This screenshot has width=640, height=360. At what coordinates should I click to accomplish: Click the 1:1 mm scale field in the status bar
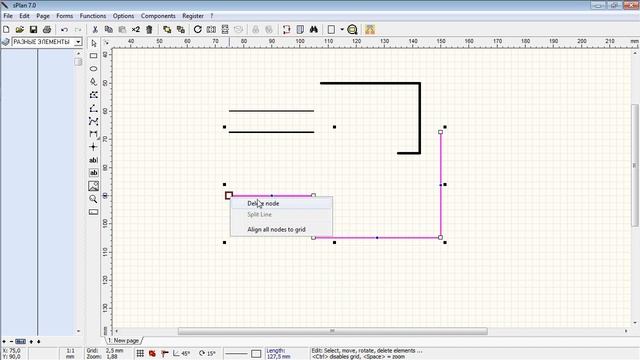pos(70,353)
